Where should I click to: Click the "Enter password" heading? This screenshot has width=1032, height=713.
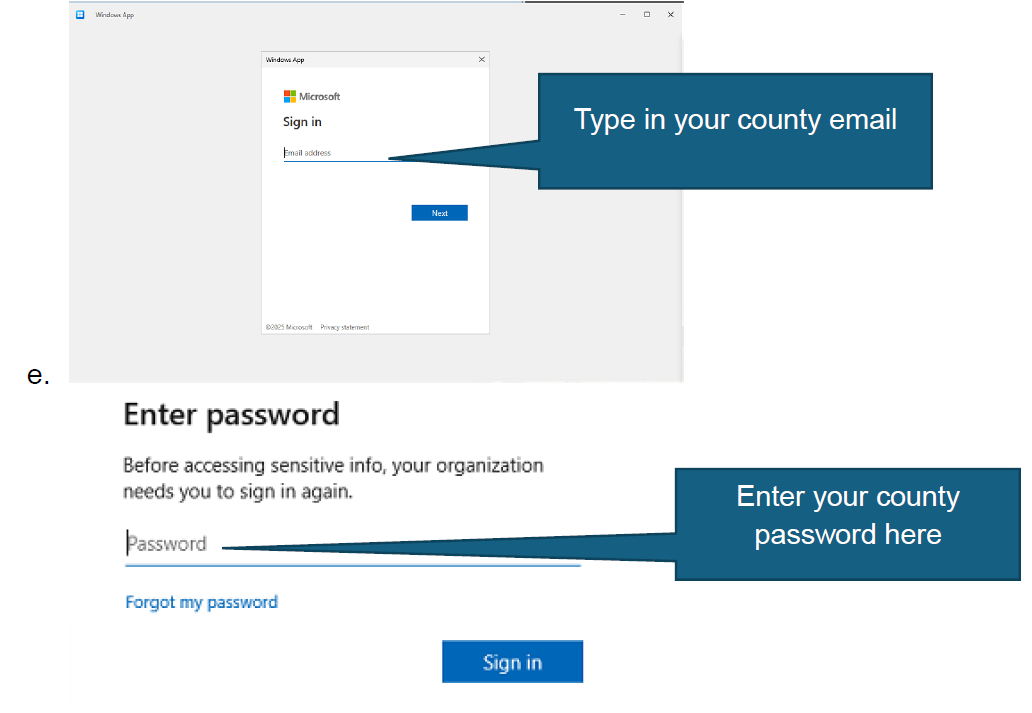pos(231,414)
